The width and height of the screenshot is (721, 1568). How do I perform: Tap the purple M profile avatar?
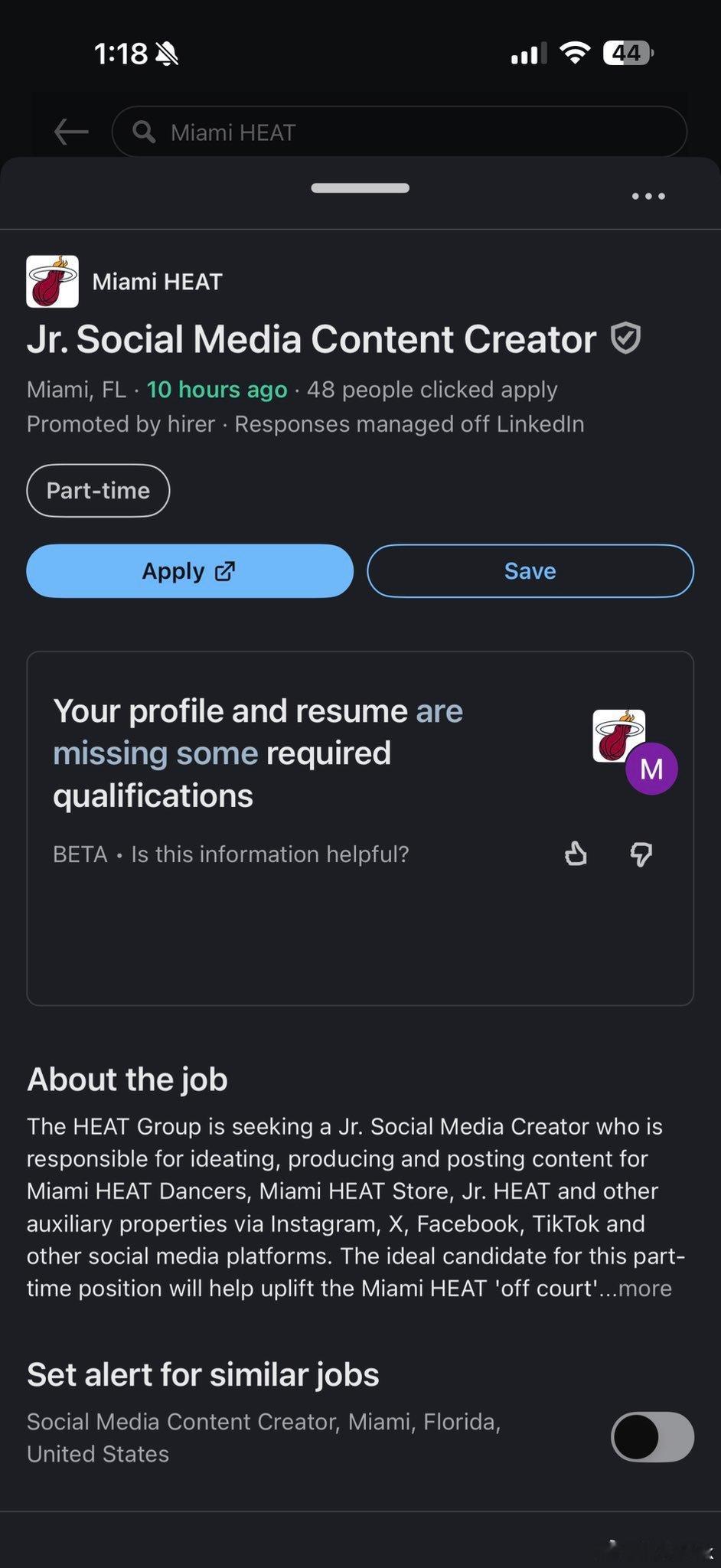coord(651,769)
